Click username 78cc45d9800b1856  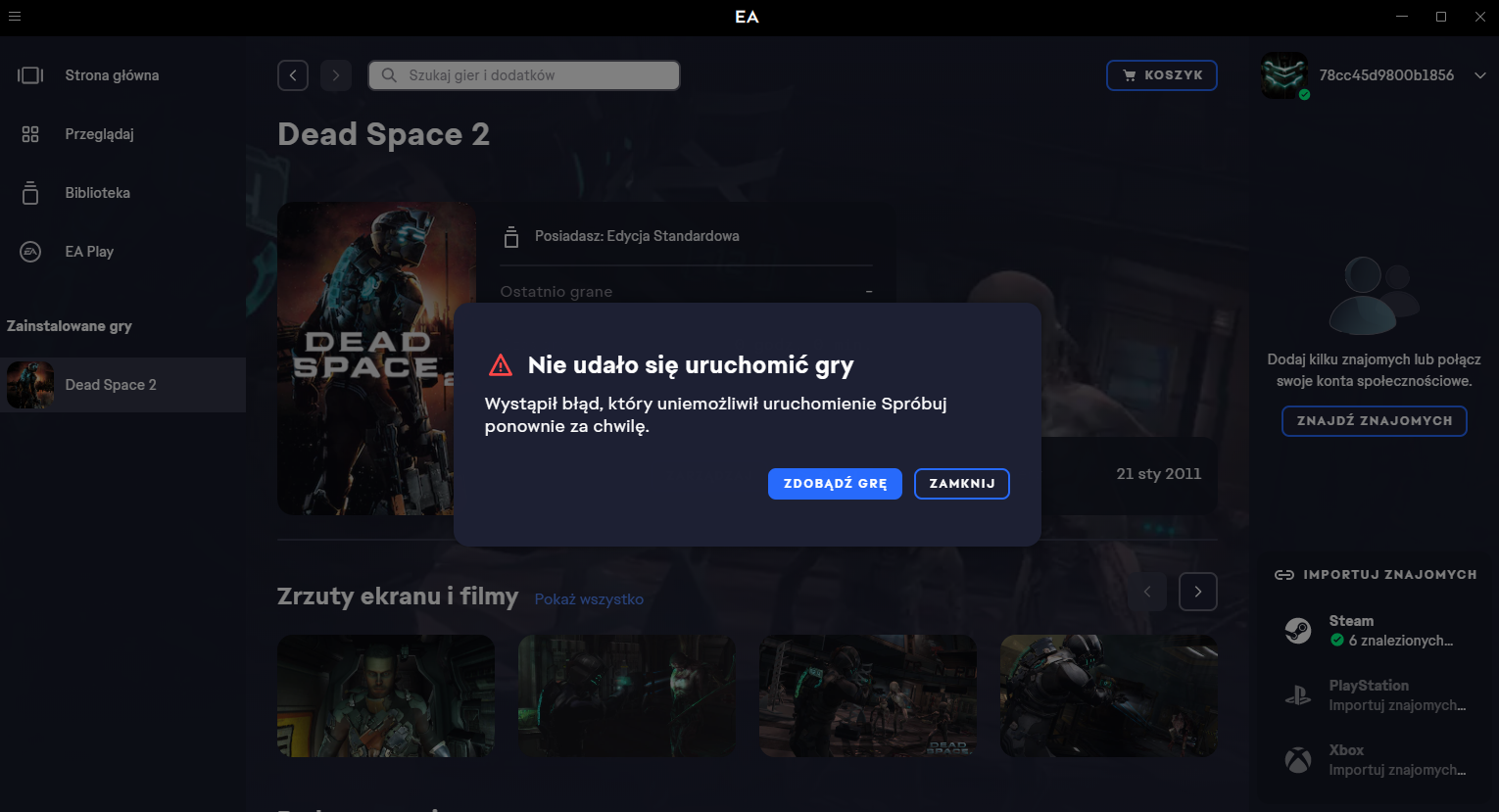(1386, 75)
